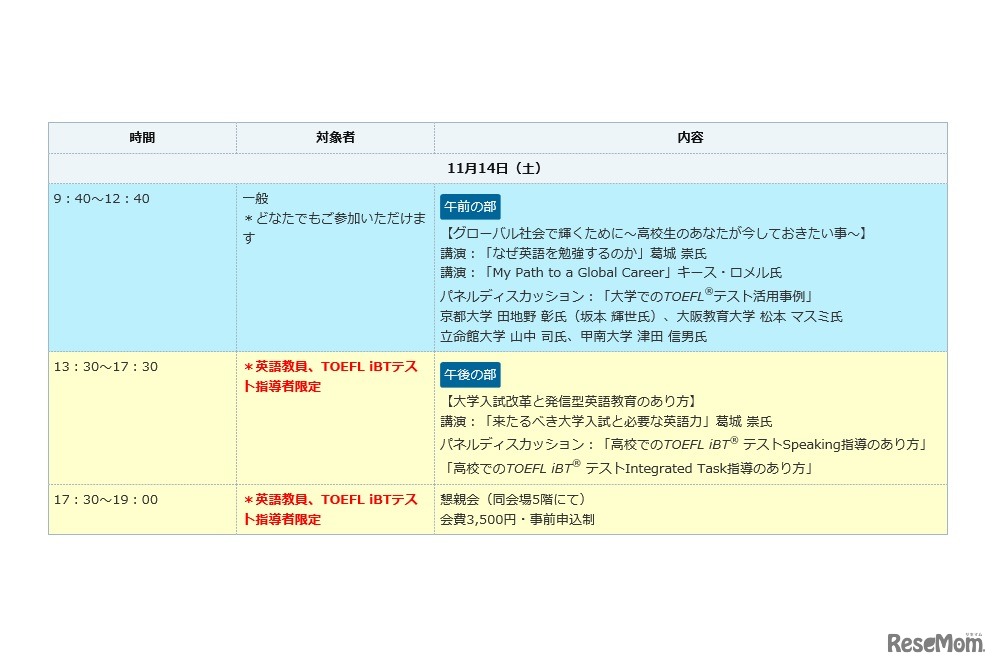Click the red 英語教員、TOEFL iBTテスト指導者限定 text
Image resolution: width=998 pixels, height=666 pixels.
tap(328, 377)
